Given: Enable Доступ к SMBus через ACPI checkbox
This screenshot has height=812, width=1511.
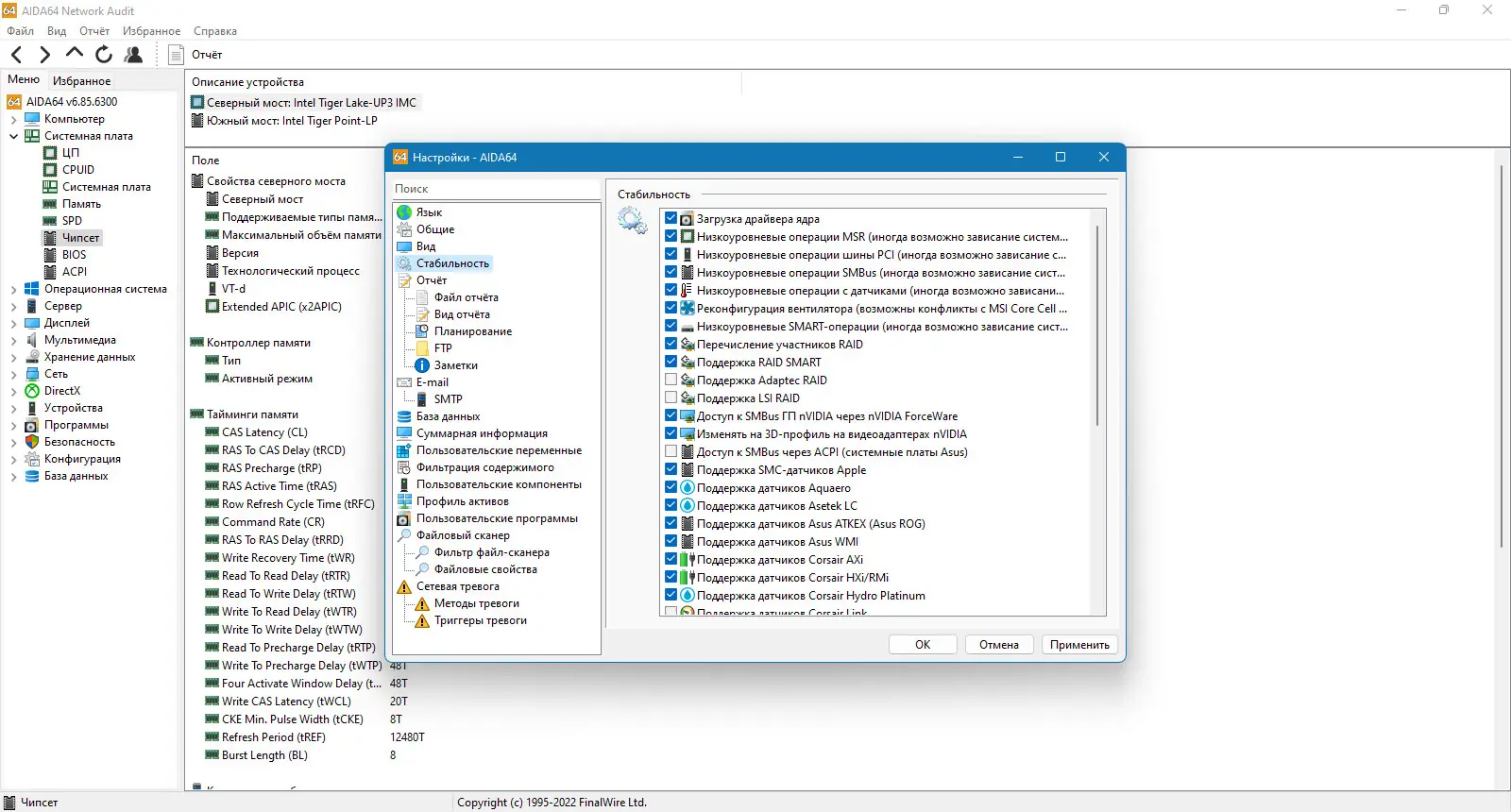Looking at the screenshot, I should (671, 451).
